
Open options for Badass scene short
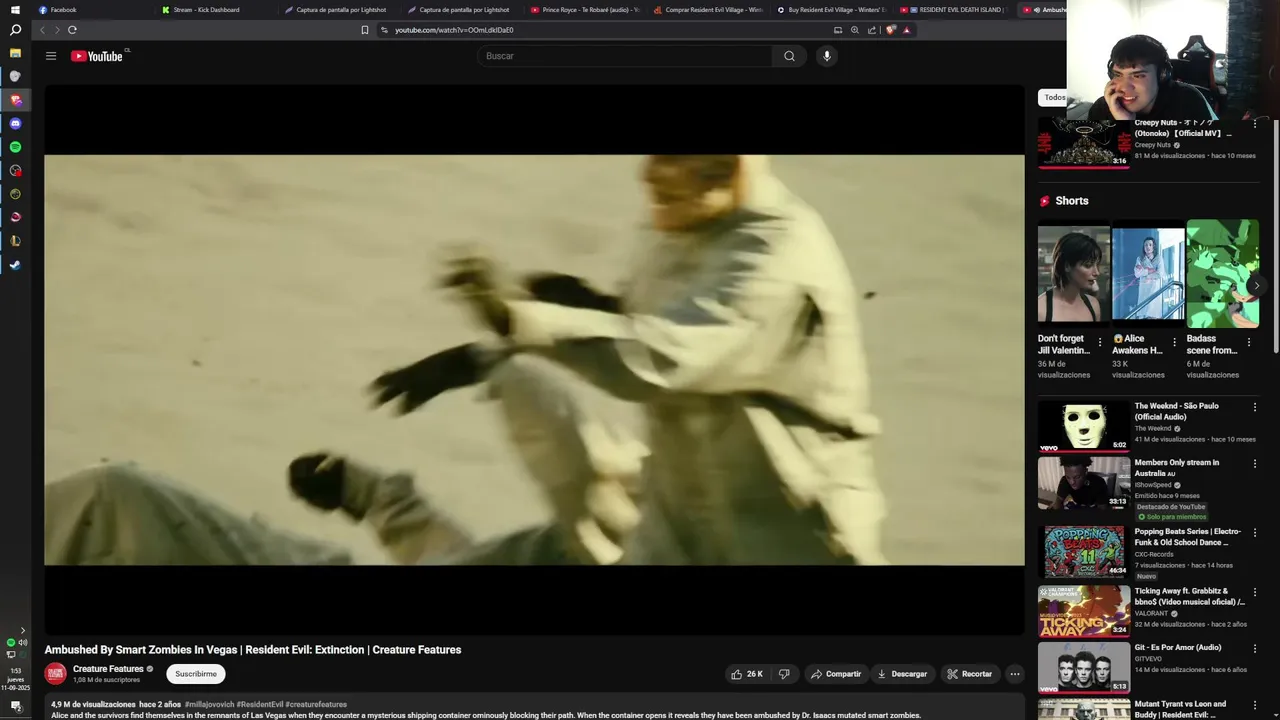[1248, 342]
